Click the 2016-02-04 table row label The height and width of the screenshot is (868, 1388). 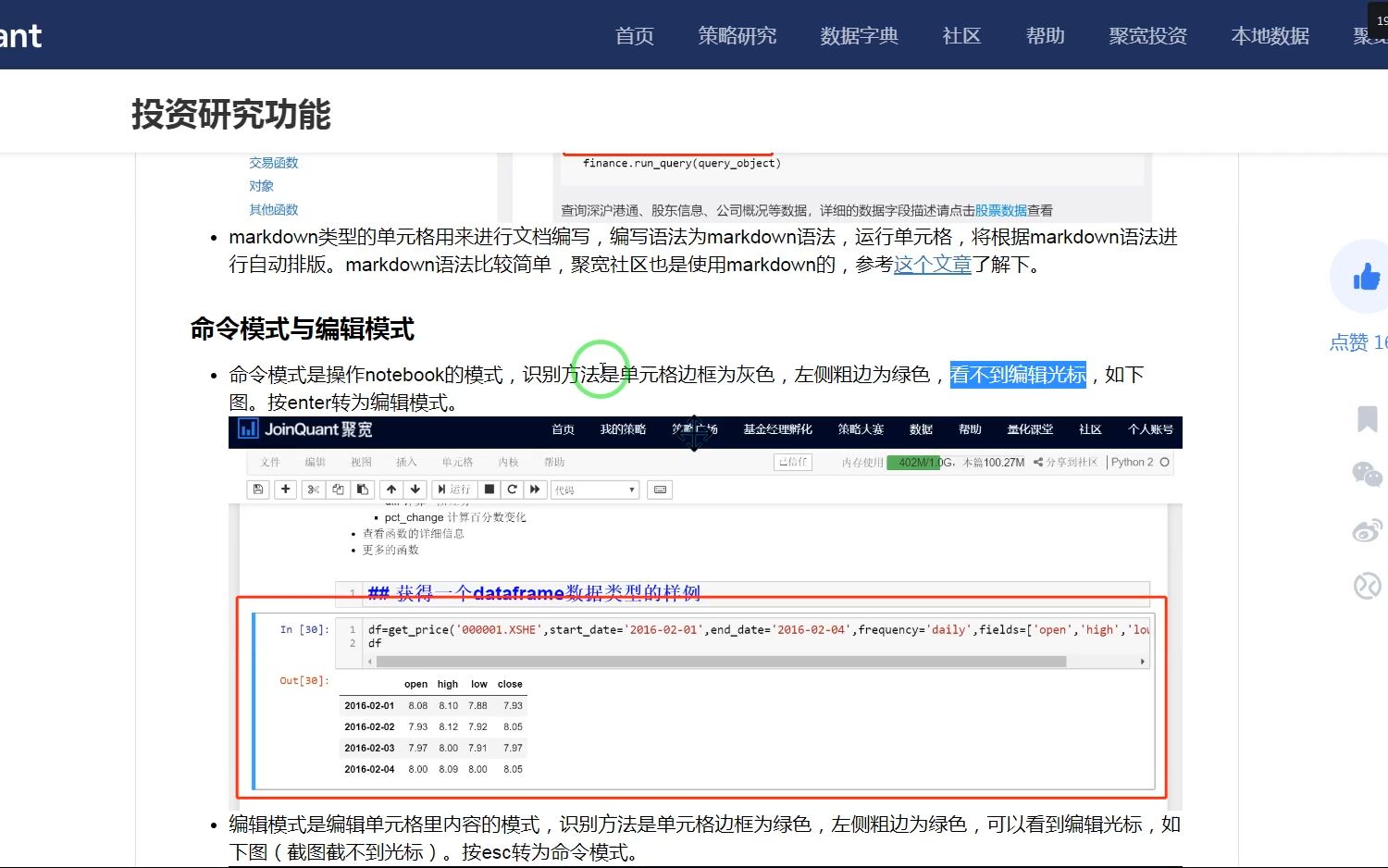coord(369,769)
